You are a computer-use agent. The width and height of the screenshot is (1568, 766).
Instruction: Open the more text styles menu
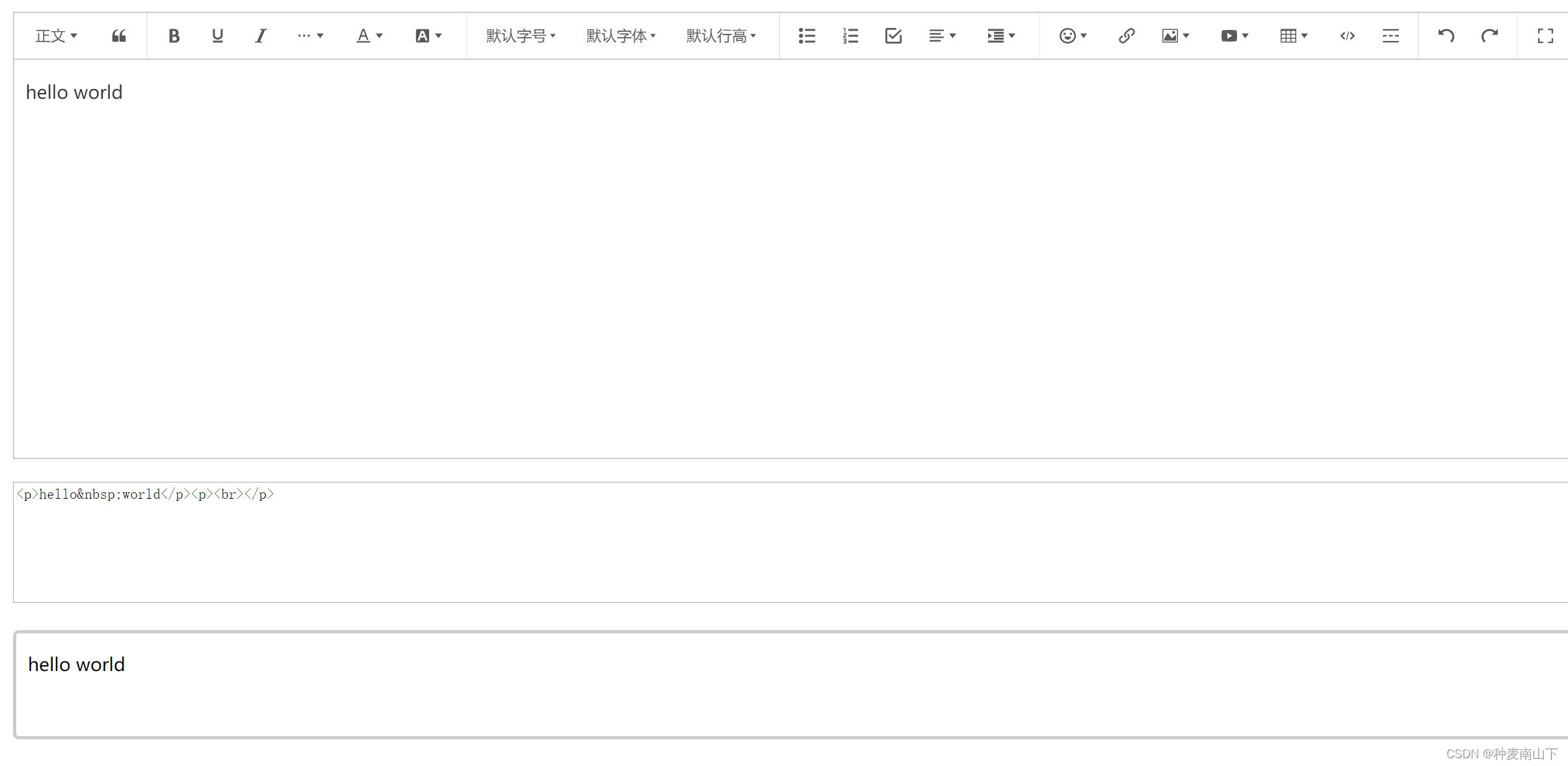pyautogui.click(x=310, y=36)
